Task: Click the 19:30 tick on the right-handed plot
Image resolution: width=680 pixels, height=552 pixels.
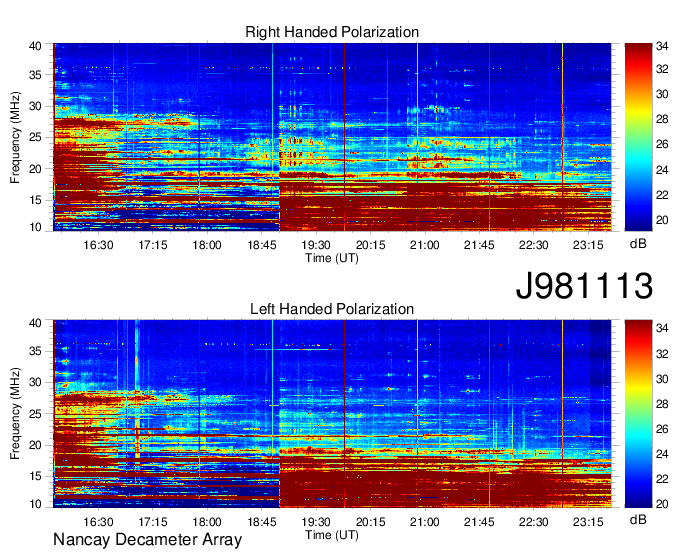Action: 316,245
